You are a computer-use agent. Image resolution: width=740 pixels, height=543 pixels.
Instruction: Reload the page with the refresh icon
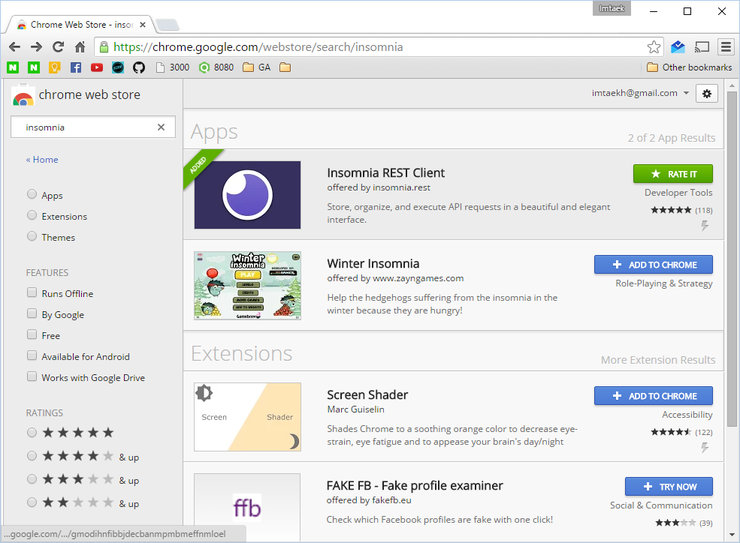(58, 47)
